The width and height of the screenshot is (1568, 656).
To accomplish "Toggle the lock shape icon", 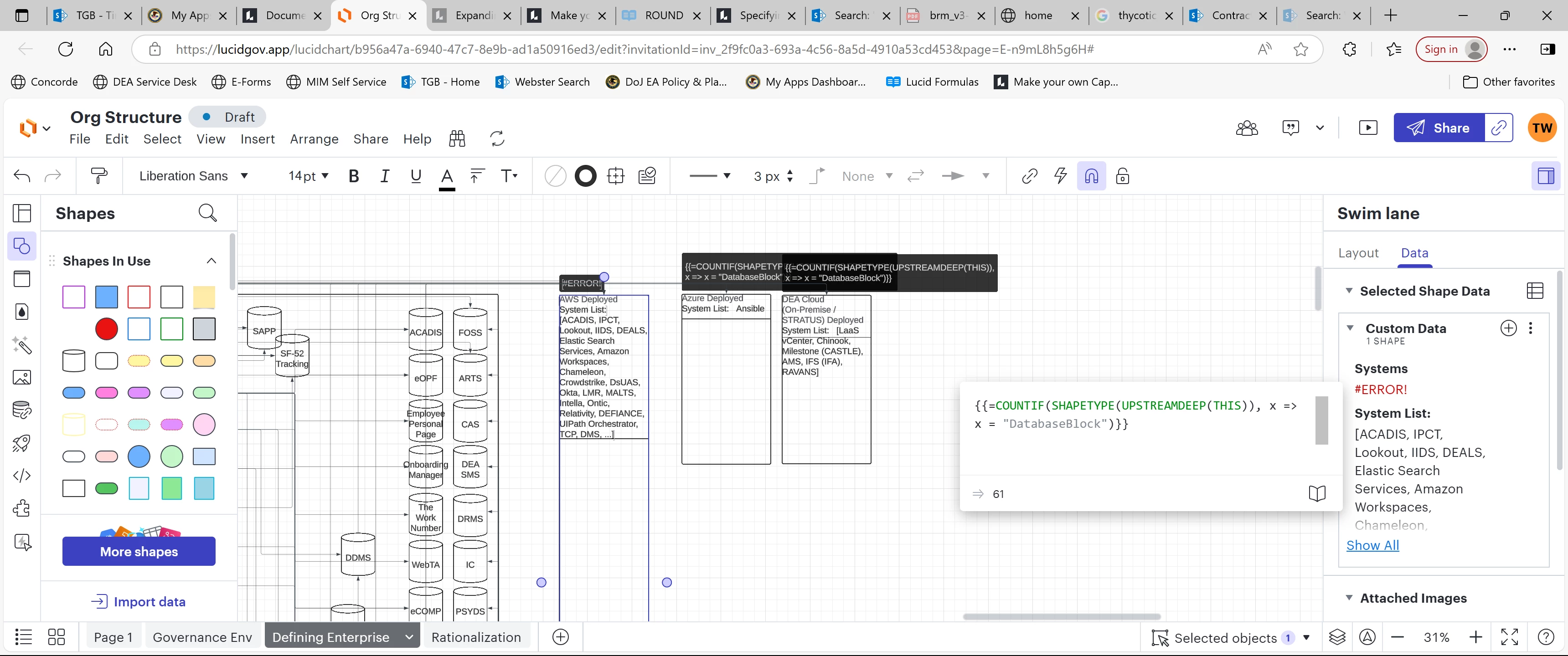I will click(1122, 176).
